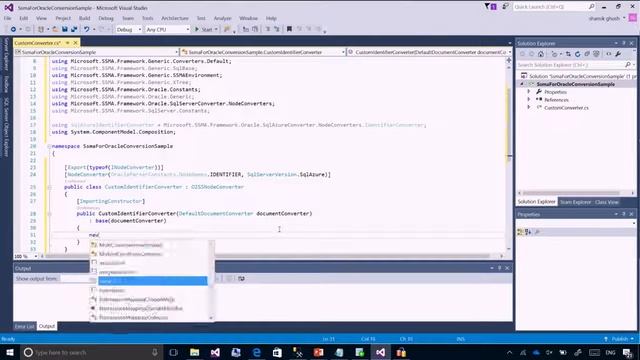Click the taskbar search box
Screen dimensions: 640x360
(91, 352)
